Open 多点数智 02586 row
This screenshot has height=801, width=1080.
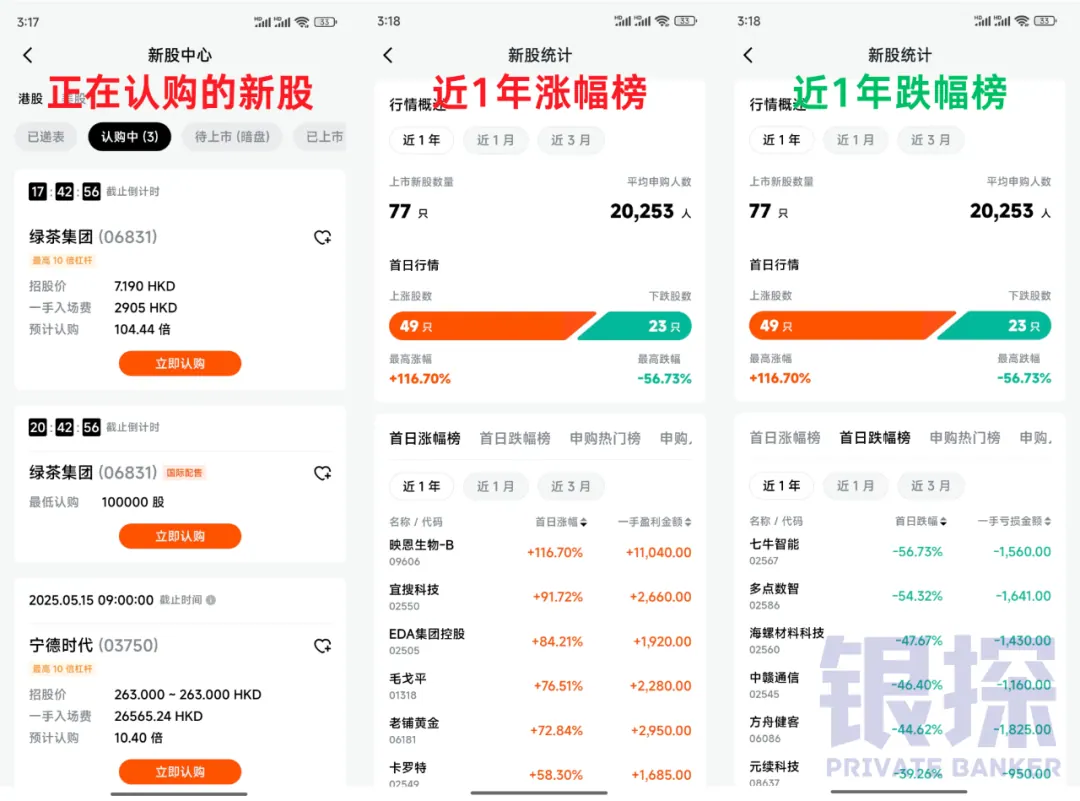coord(900,596)
